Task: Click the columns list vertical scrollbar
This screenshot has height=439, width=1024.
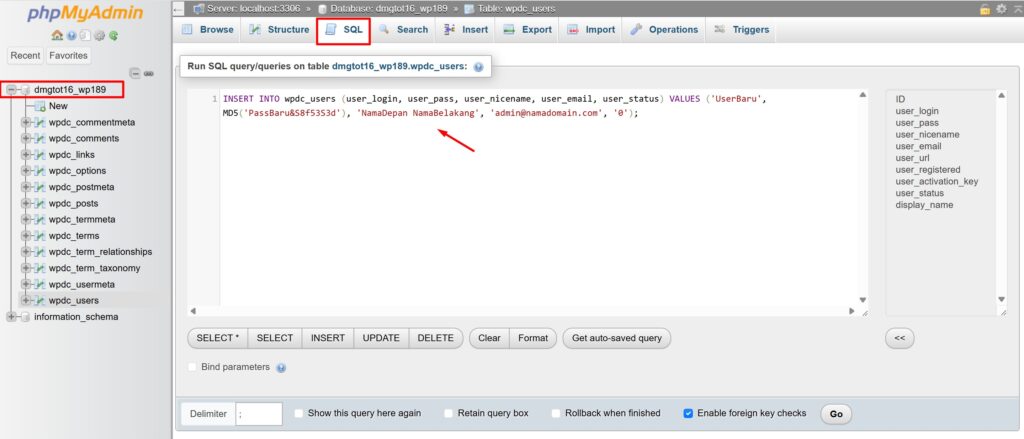Action: point(1002,197)
